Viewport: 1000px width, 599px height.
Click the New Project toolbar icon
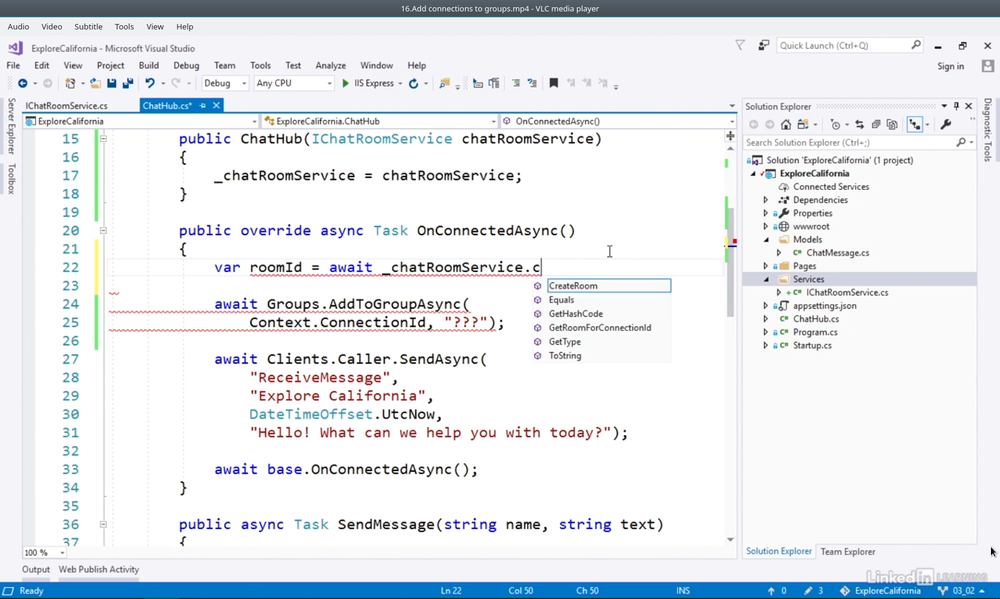coord(70,84)
